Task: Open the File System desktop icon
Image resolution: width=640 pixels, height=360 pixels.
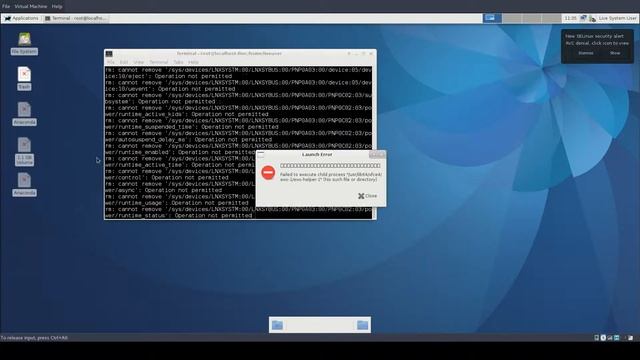Action: (x=24, y=44)
